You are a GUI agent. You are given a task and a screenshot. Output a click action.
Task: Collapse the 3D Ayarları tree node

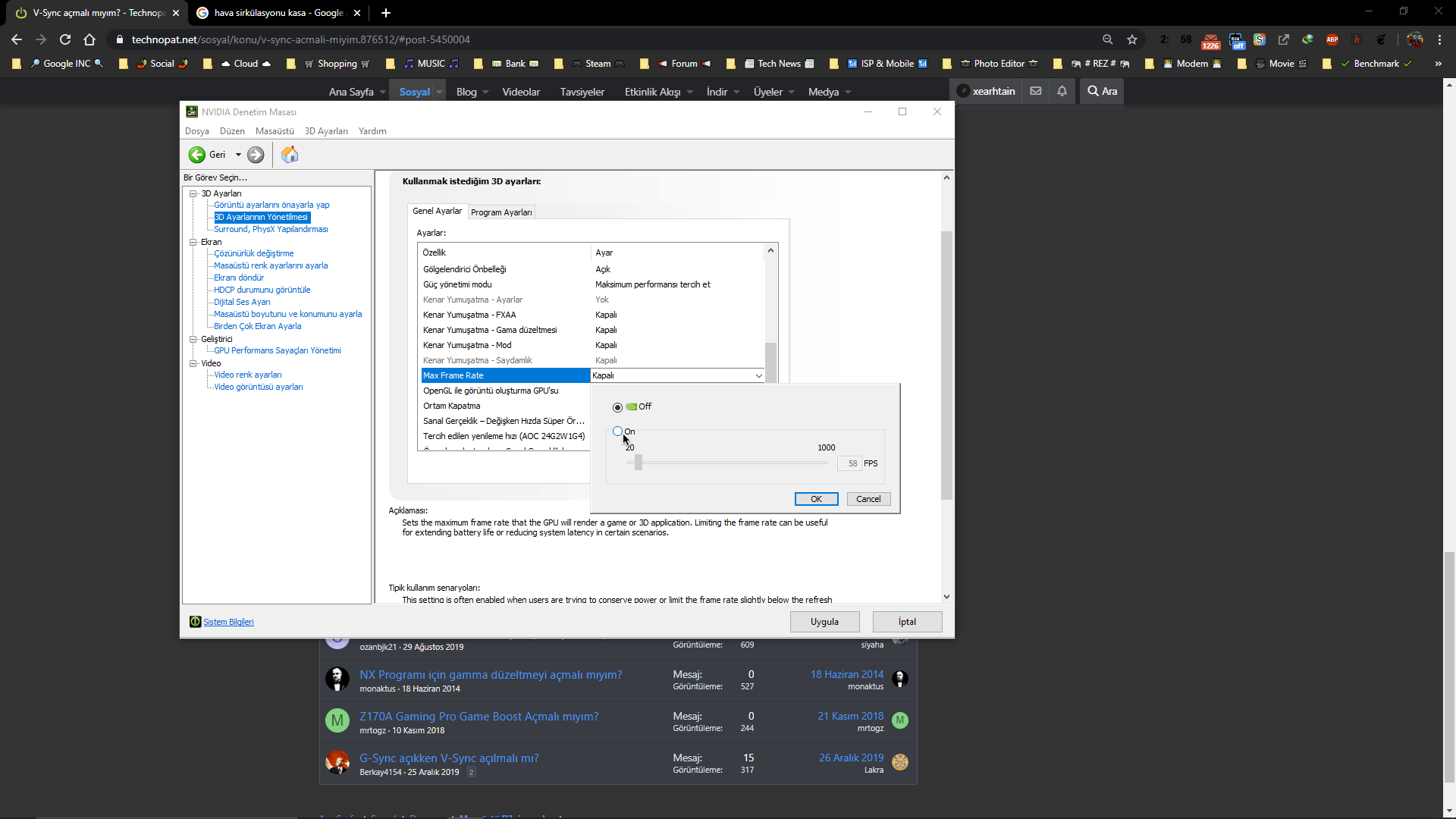click(x=193, y=193)
